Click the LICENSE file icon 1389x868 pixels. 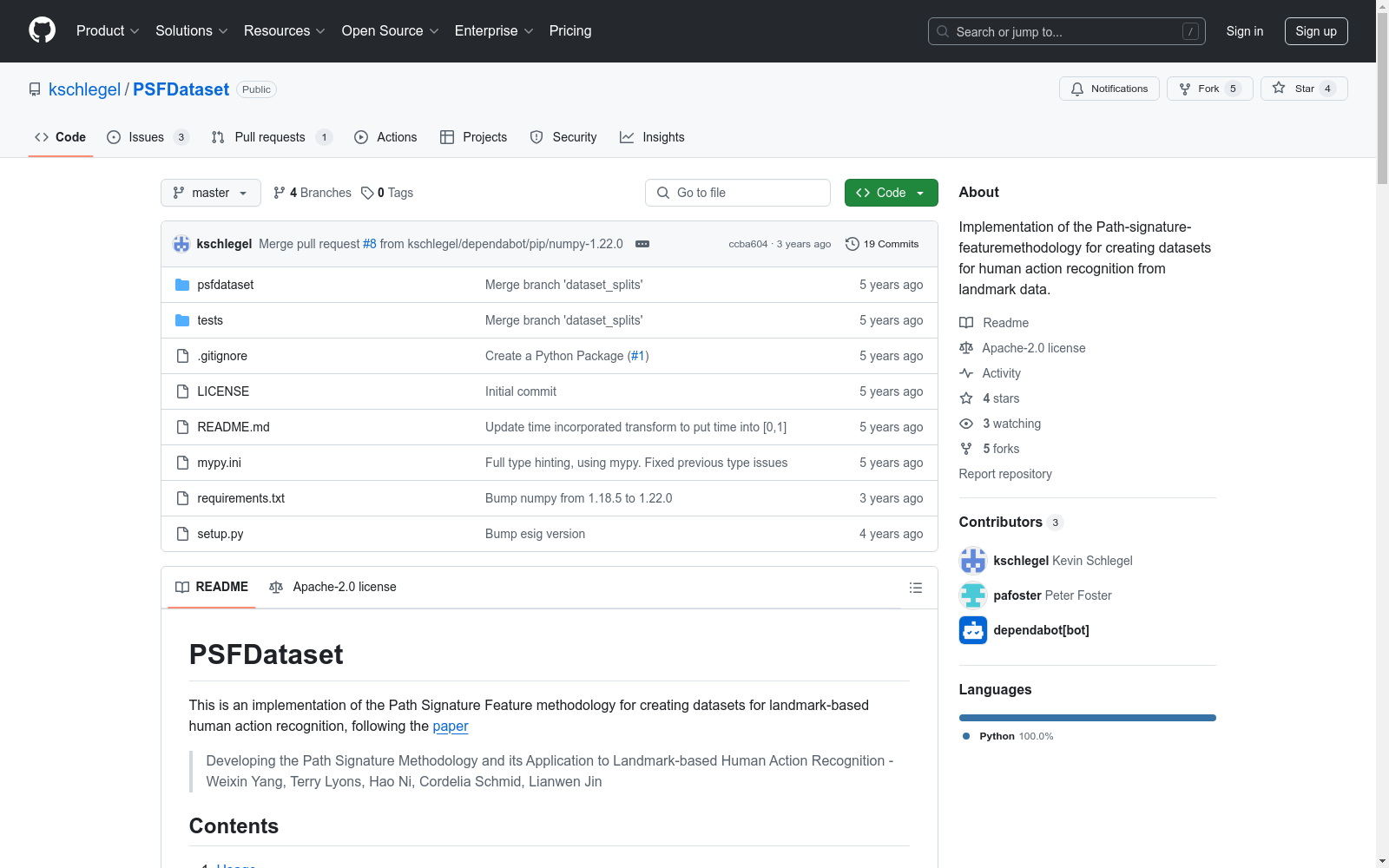click(182, 391)
